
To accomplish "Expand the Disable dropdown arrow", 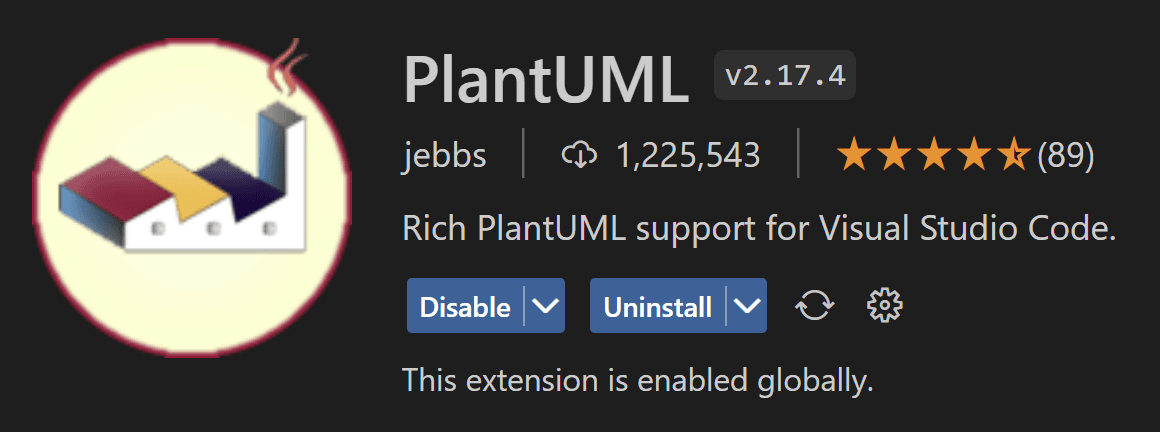I will pyautogui.click(x=545, y=306).
